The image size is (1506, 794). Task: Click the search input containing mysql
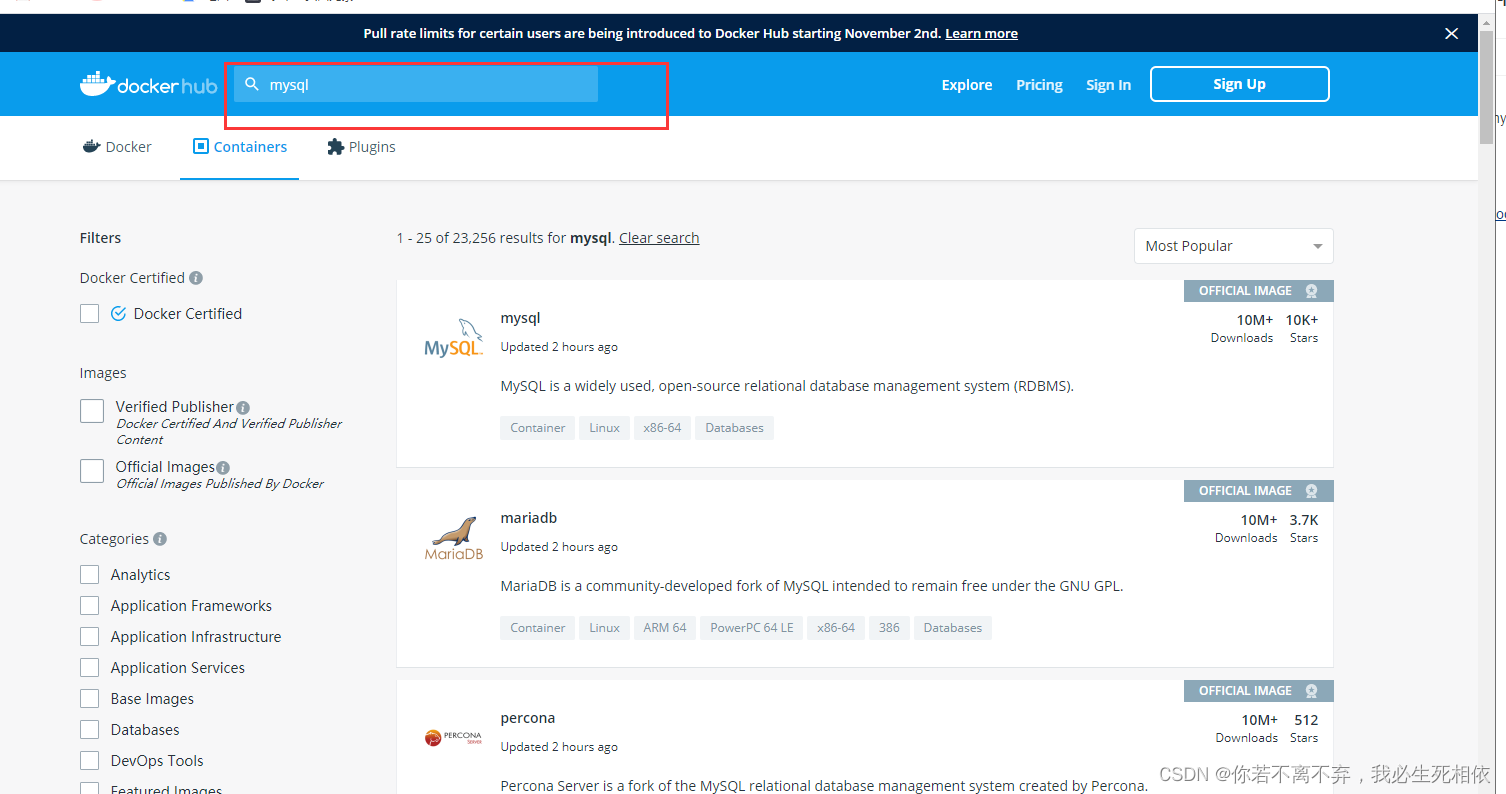pos(415,84)
